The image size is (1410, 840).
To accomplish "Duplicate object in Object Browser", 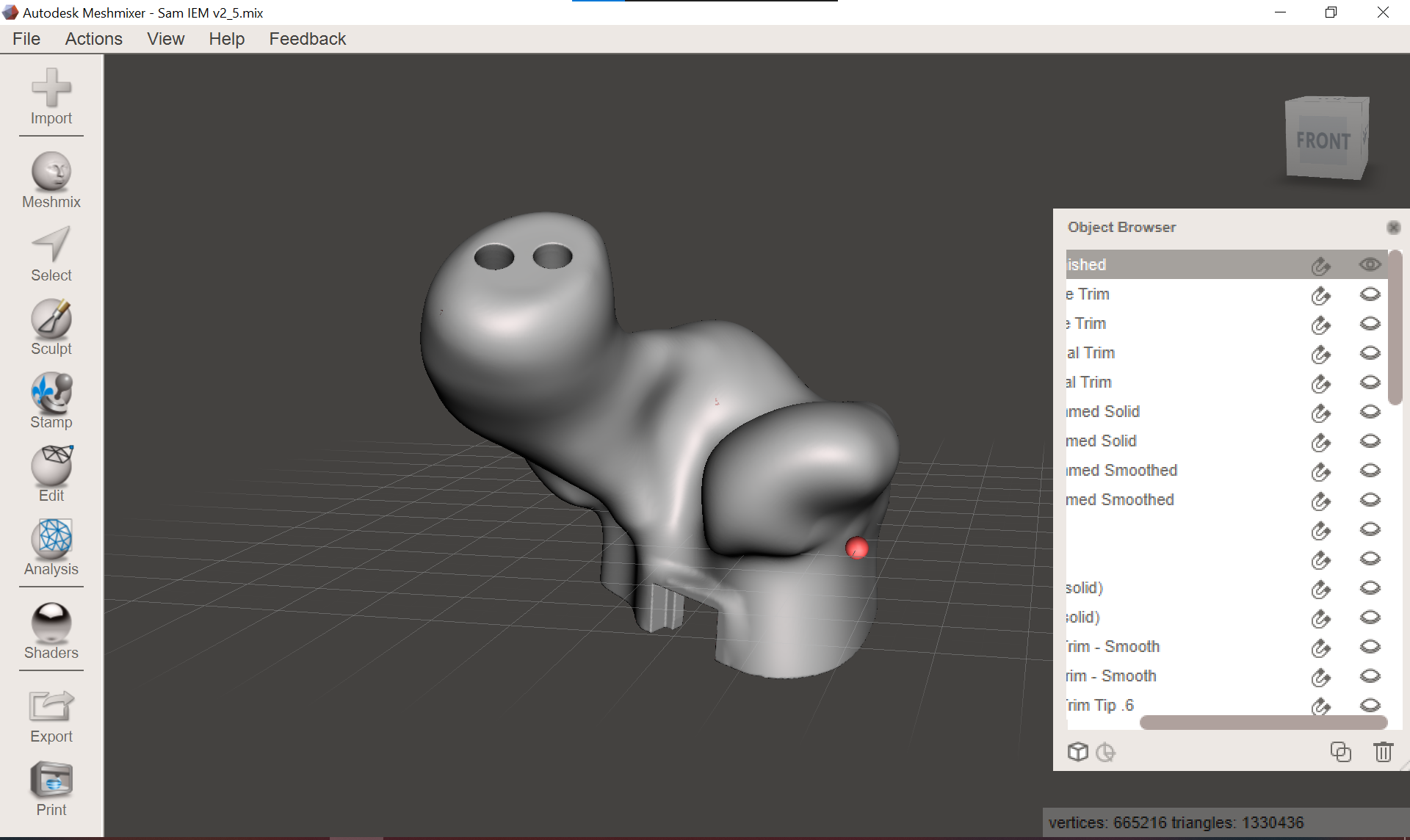I will [1340, 752].
